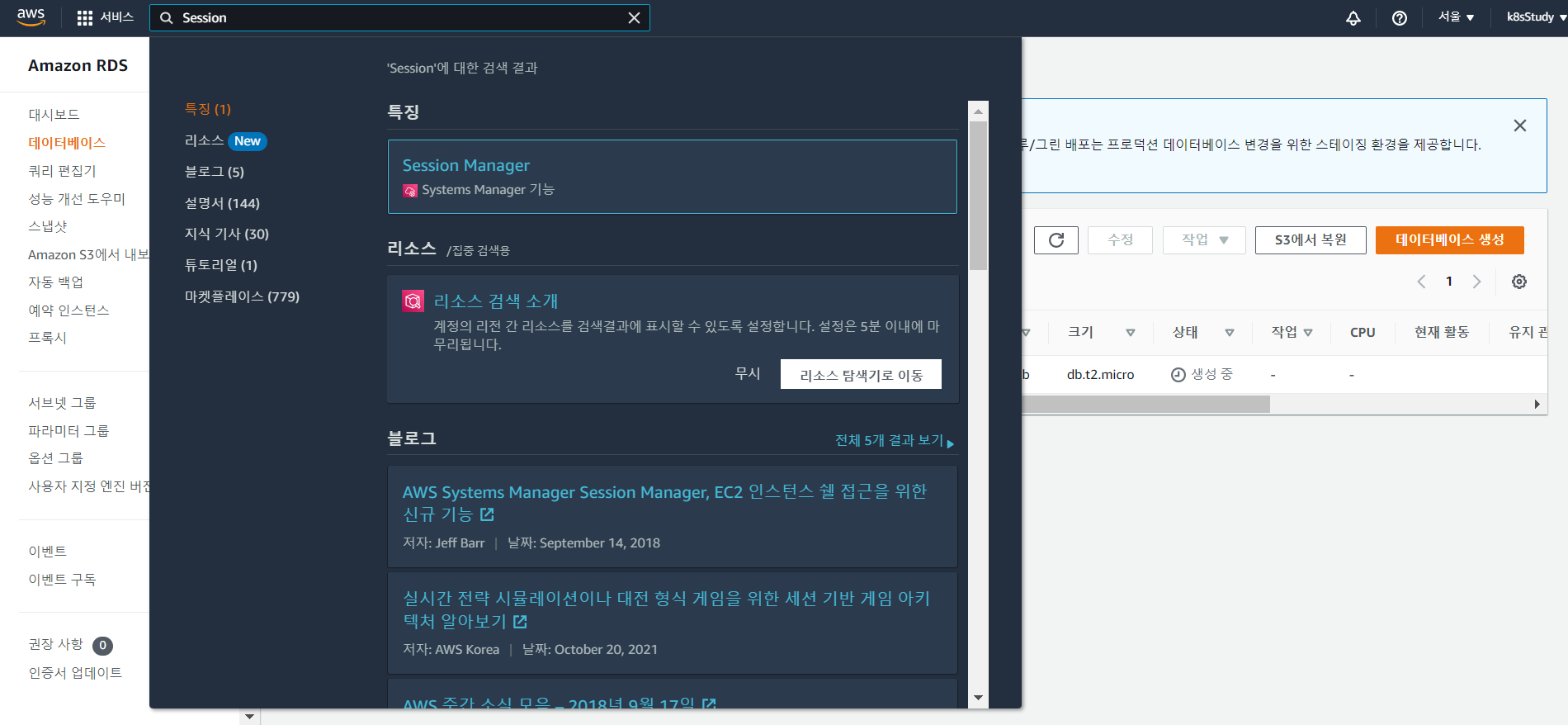Open 파라미터 그룹 in sidebar
The height and width of the screenshot is (725, 1568).
pyautogui.click(x=68, y=431)
